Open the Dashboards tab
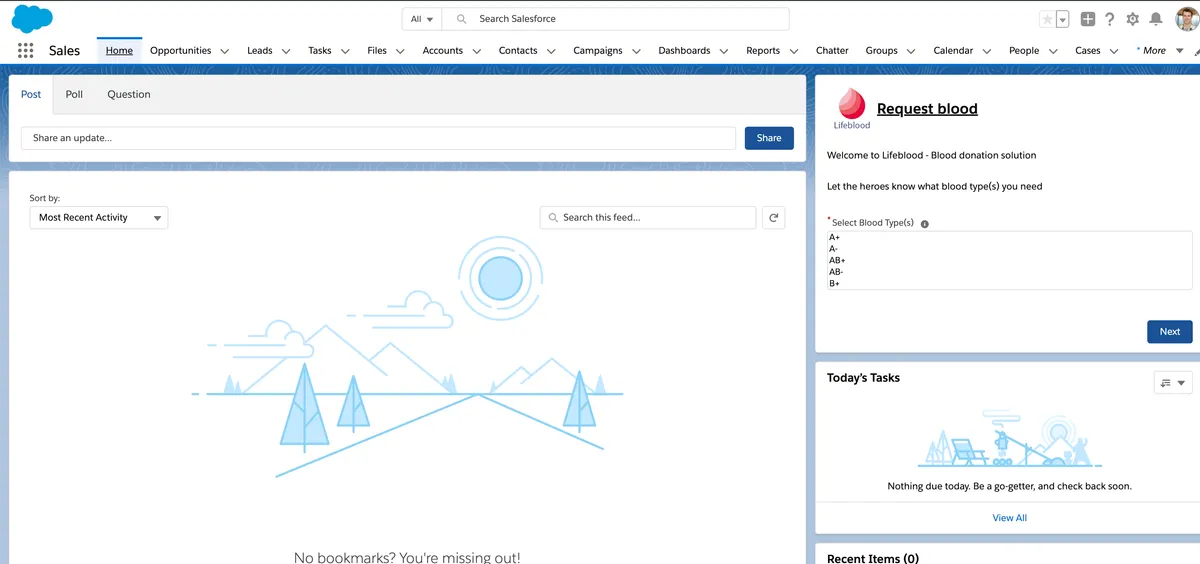 pyautogui.click(x=684, y=51)
